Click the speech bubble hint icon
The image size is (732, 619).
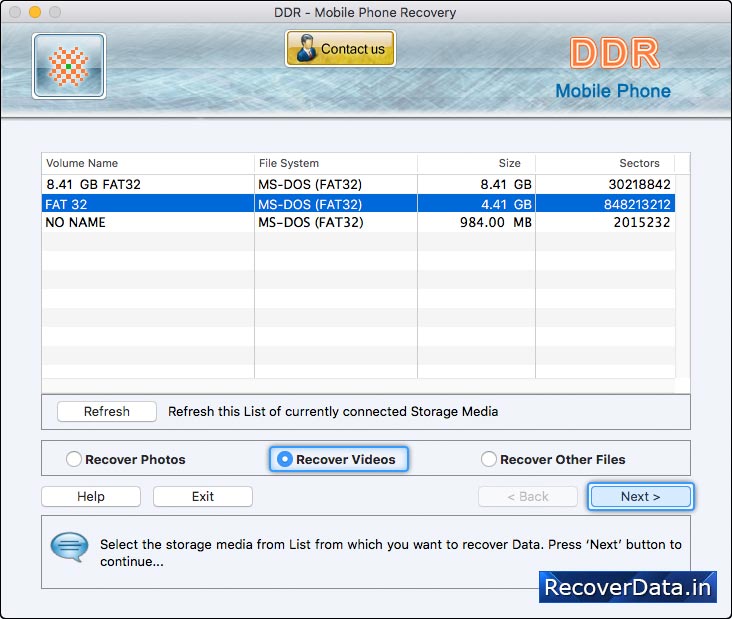click(x=69, y=546)
